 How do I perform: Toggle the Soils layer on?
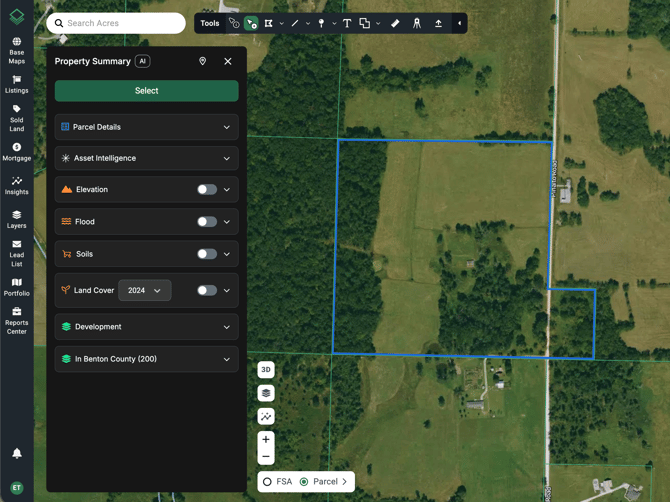206,254
